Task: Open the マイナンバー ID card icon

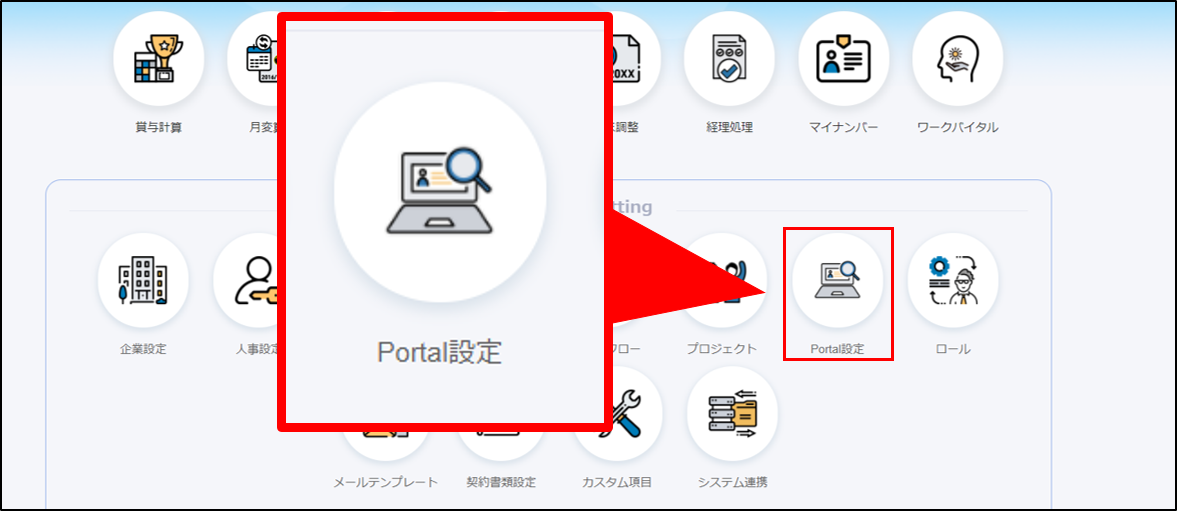Action: pos(843,58)
